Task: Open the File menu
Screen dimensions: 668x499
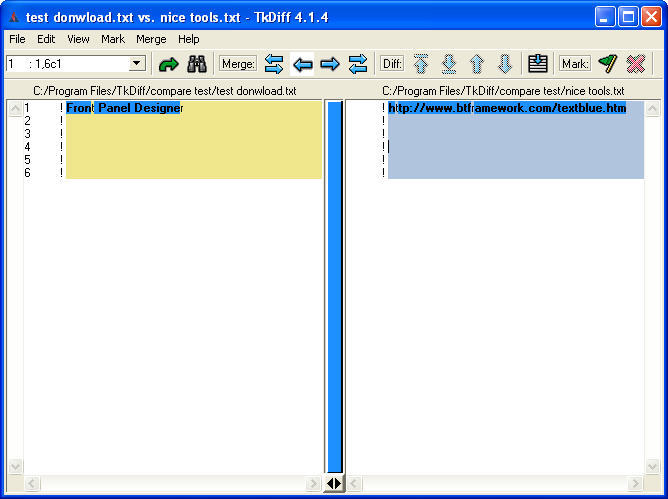Action: [17, 39]
